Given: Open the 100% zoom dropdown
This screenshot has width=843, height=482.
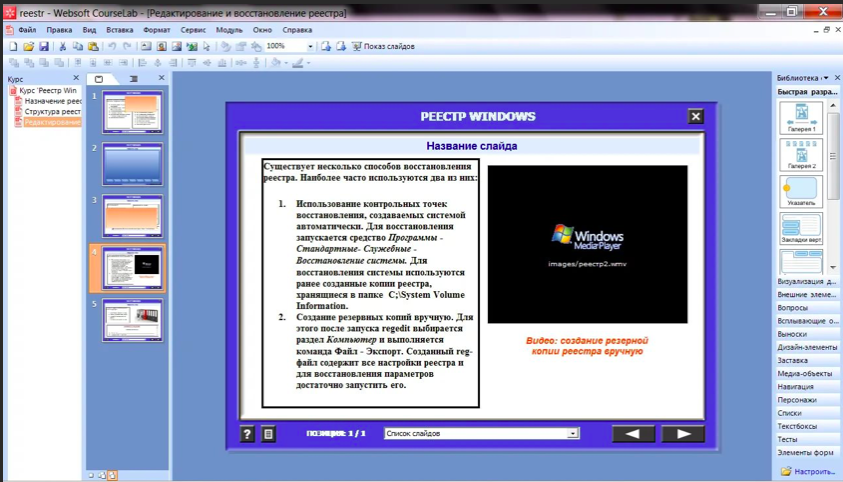Looking at the screenshot, I should click(x=310, y=47).
